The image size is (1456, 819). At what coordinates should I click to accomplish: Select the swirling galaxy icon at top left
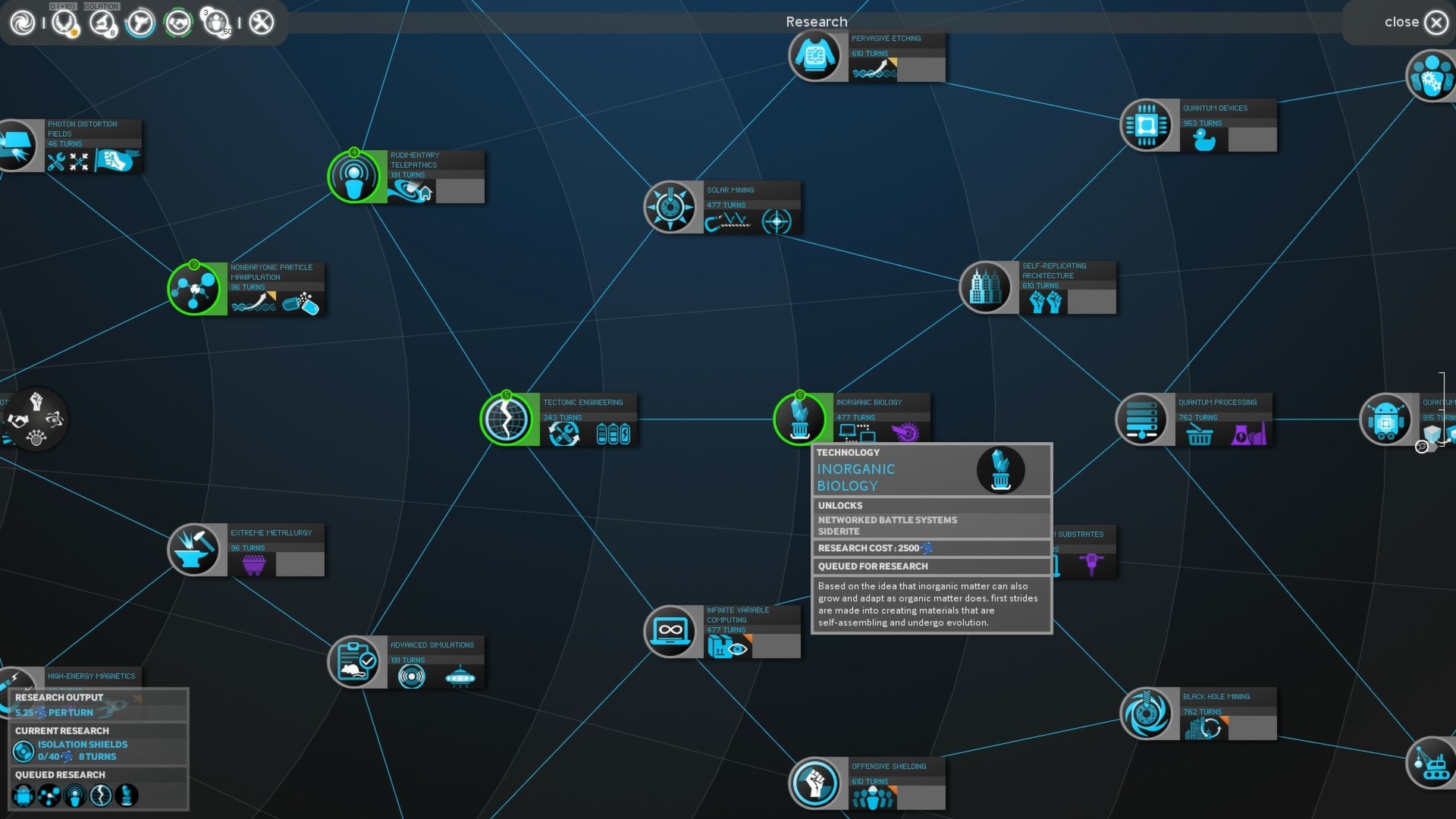point(21,22)
